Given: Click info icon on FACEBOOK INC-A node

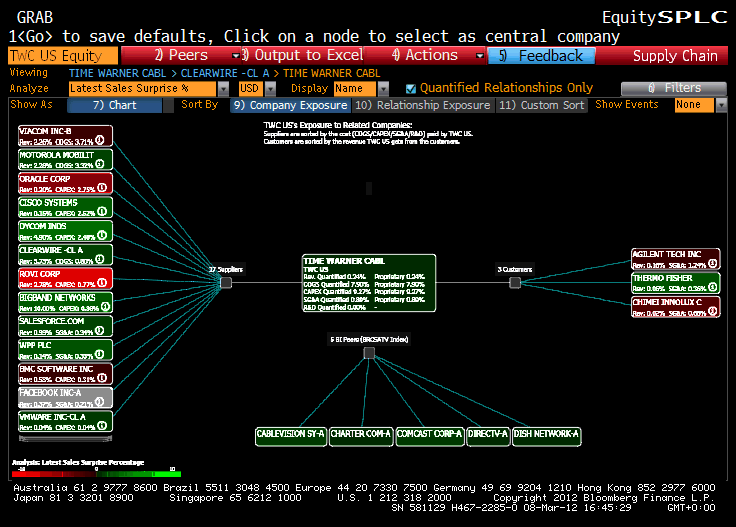Looking at the screenshot, I should (x=99, y=402).
